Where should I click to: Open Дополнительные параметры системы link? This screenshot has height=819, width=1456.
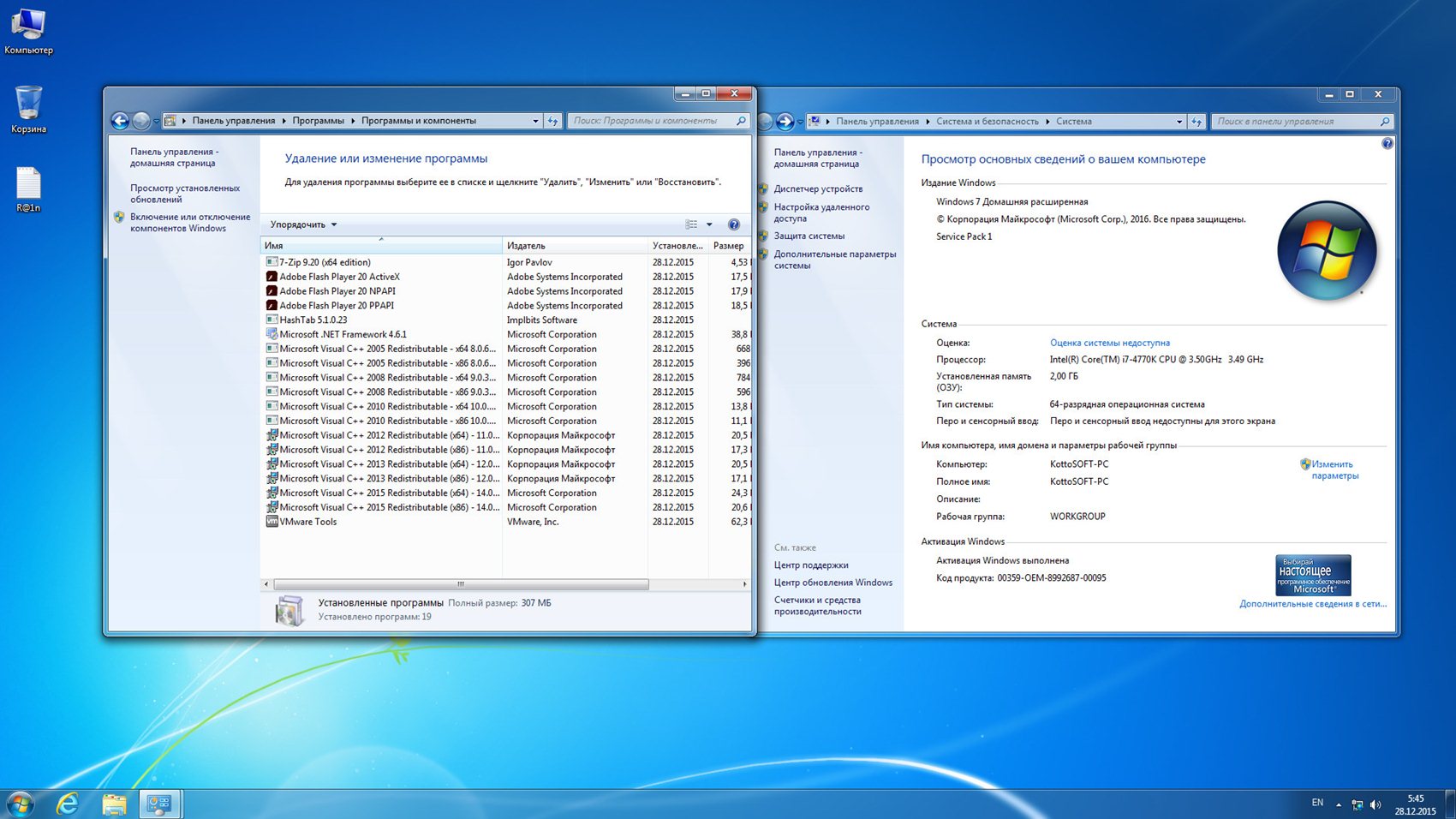point(835,260)
